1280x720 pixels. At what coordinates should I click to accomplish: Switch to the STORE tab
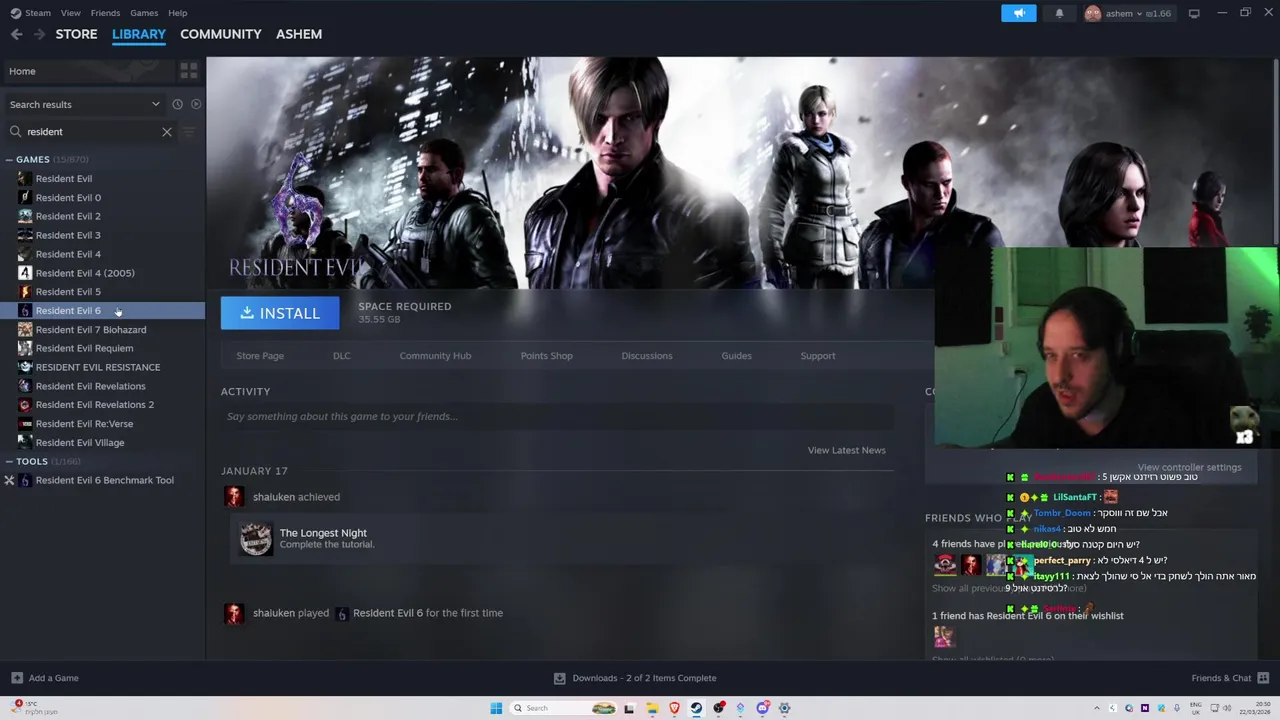pos(76,34)
